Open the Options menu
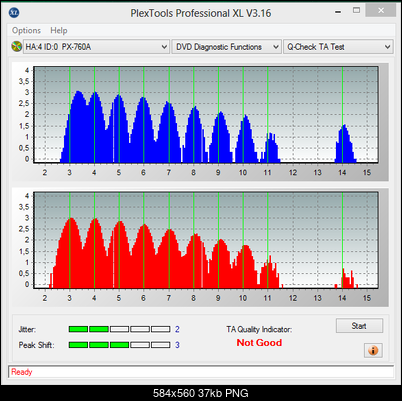 (26, 30)
